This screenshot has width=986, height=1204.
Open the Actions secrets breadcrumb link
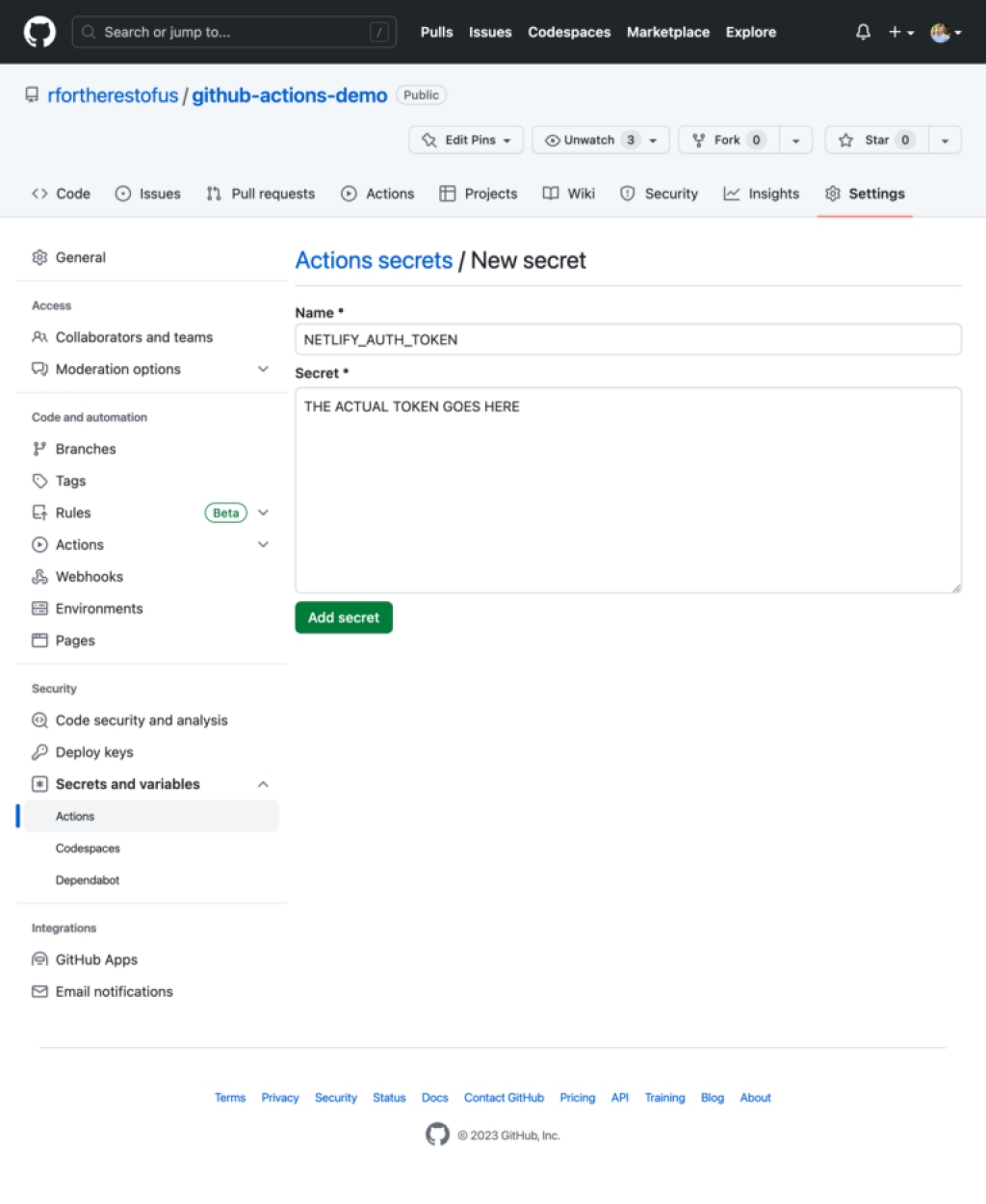(x=374, y=260)
